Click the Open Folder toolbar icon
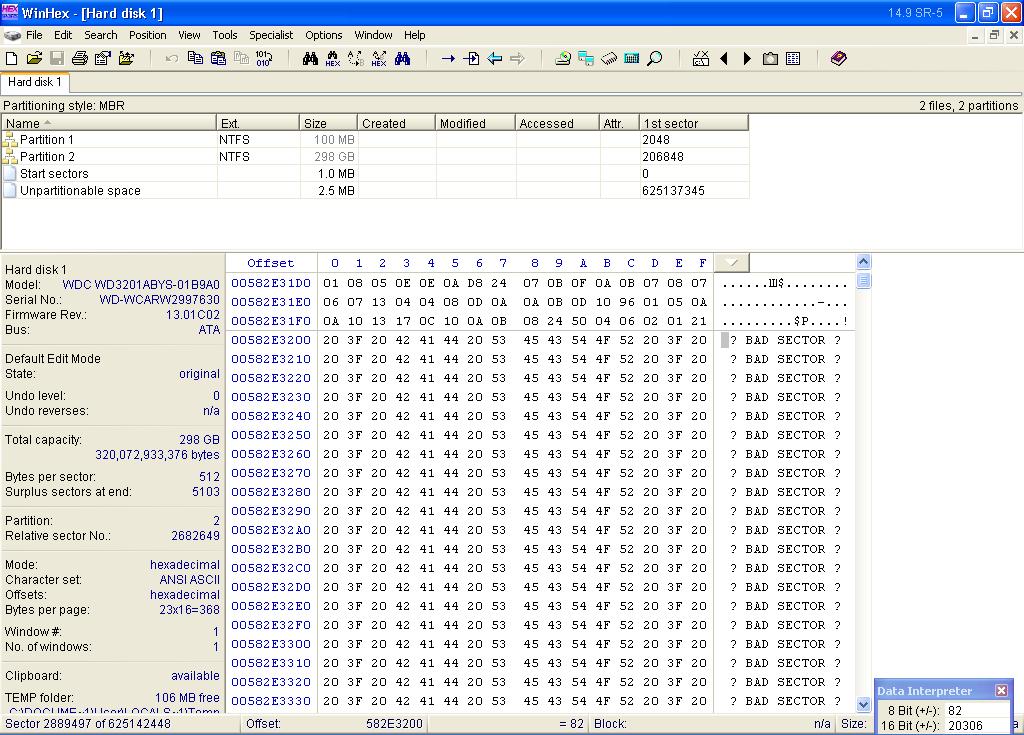 pos(126,59)
